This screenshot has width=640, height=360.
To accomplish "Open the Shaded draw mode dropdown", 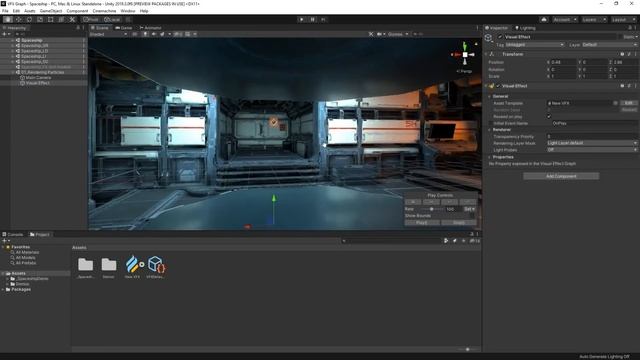I will (108, 34).
